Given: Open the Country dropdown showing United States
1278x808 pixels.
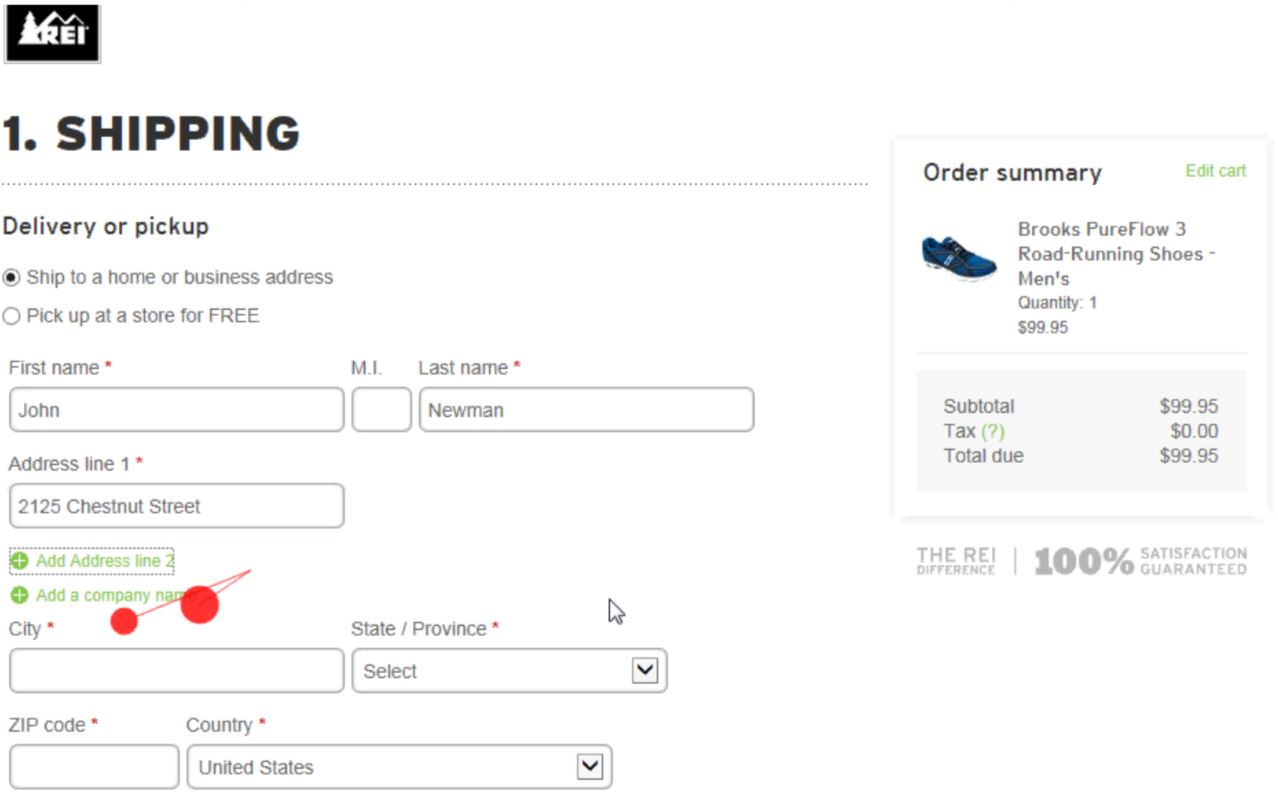Looking at the screenshot, I should point(399,767).
